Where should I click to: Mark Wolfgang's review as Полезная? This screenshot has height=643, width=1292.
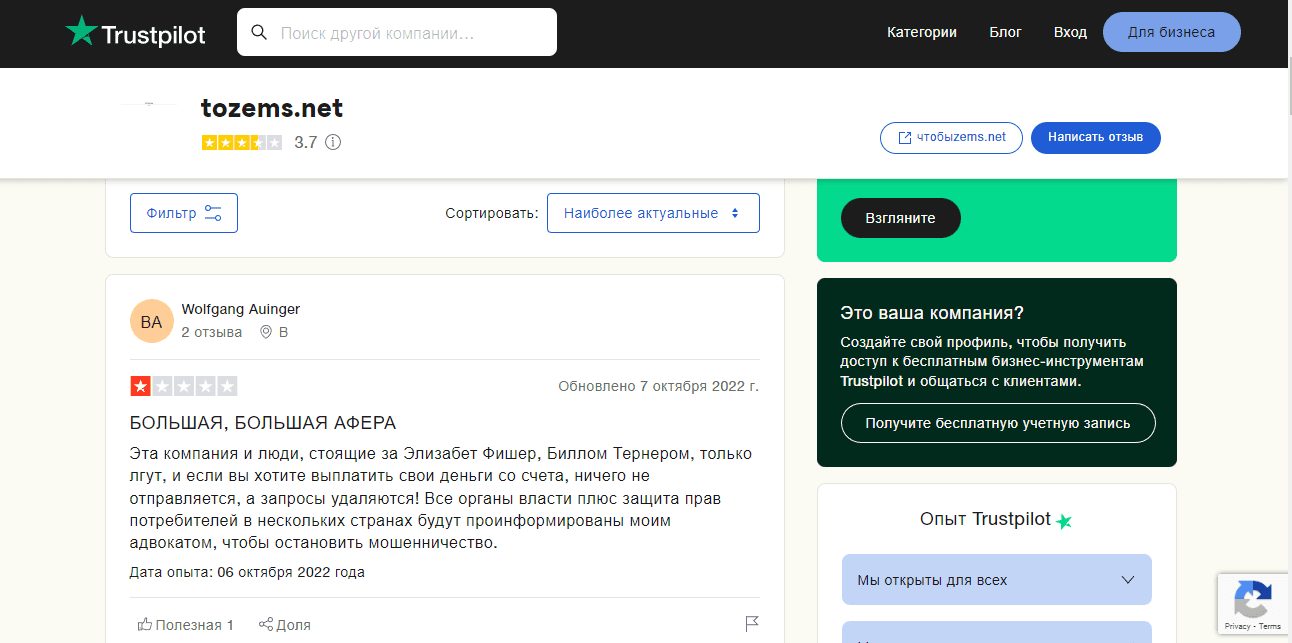pyautogui.click(x=186, y=624)
